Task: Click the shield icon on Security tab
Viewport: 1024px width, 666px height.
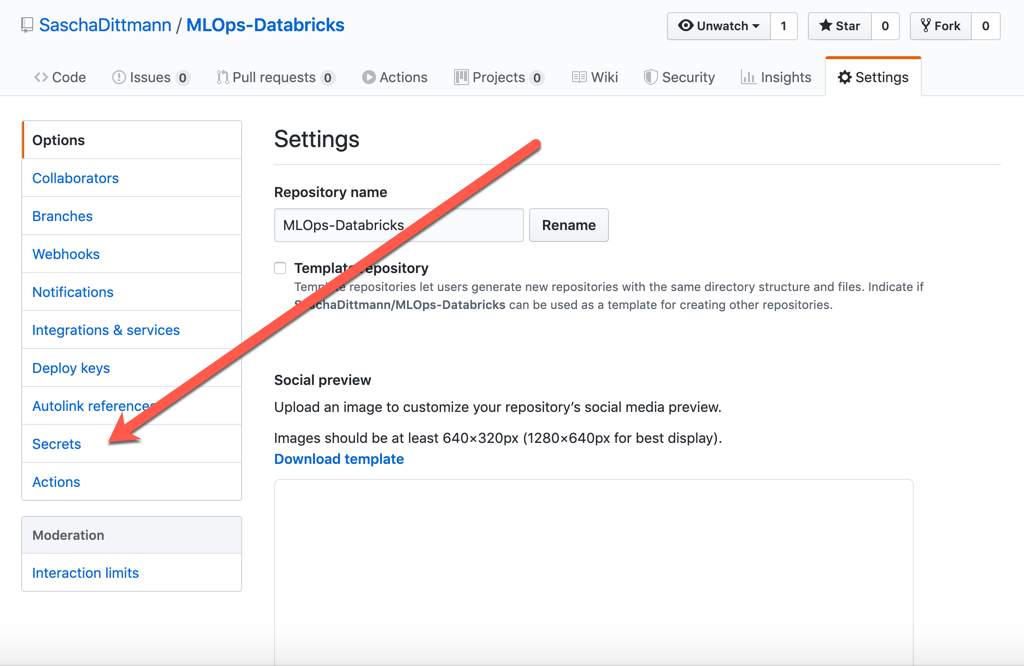Action: [x=650, y=77]
